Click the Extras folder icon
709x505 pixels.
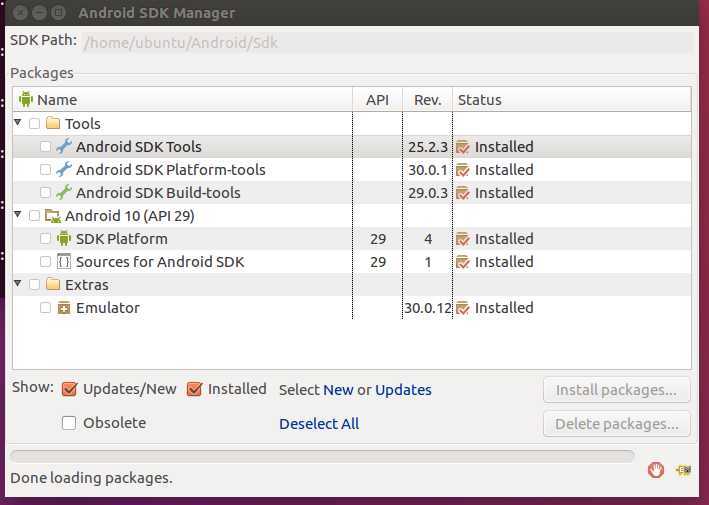(x=53, y=284)
